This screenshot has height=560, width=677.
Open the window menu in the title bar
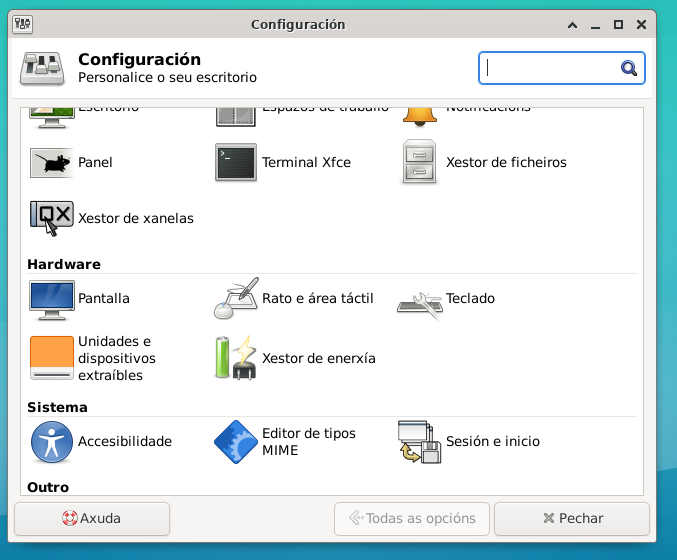tap(22, 24)
